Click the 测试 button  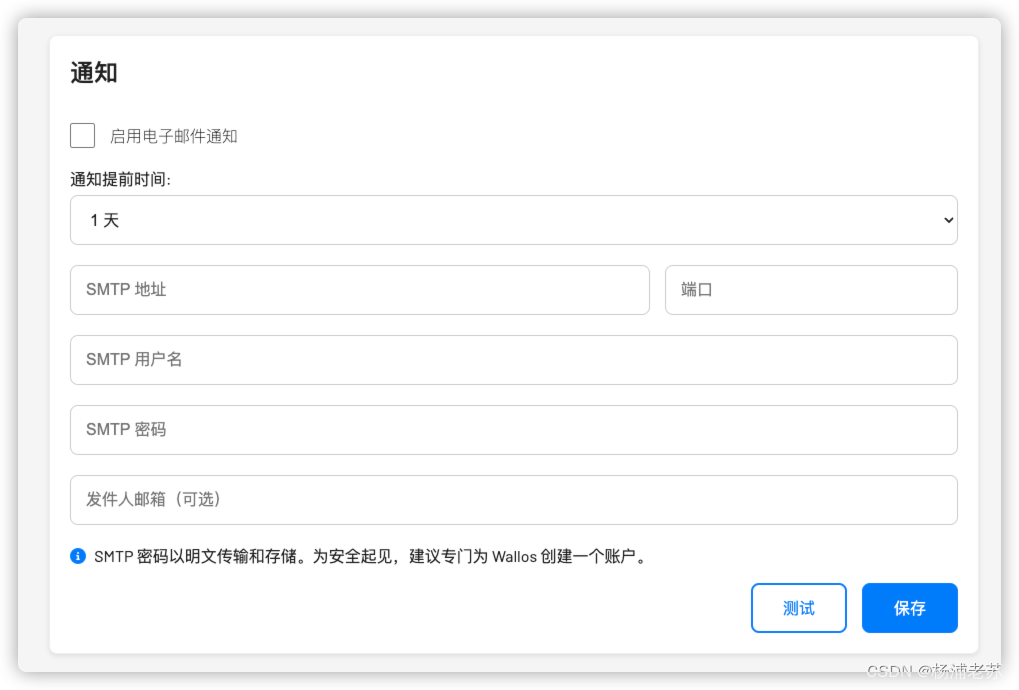tap(799, 608)
